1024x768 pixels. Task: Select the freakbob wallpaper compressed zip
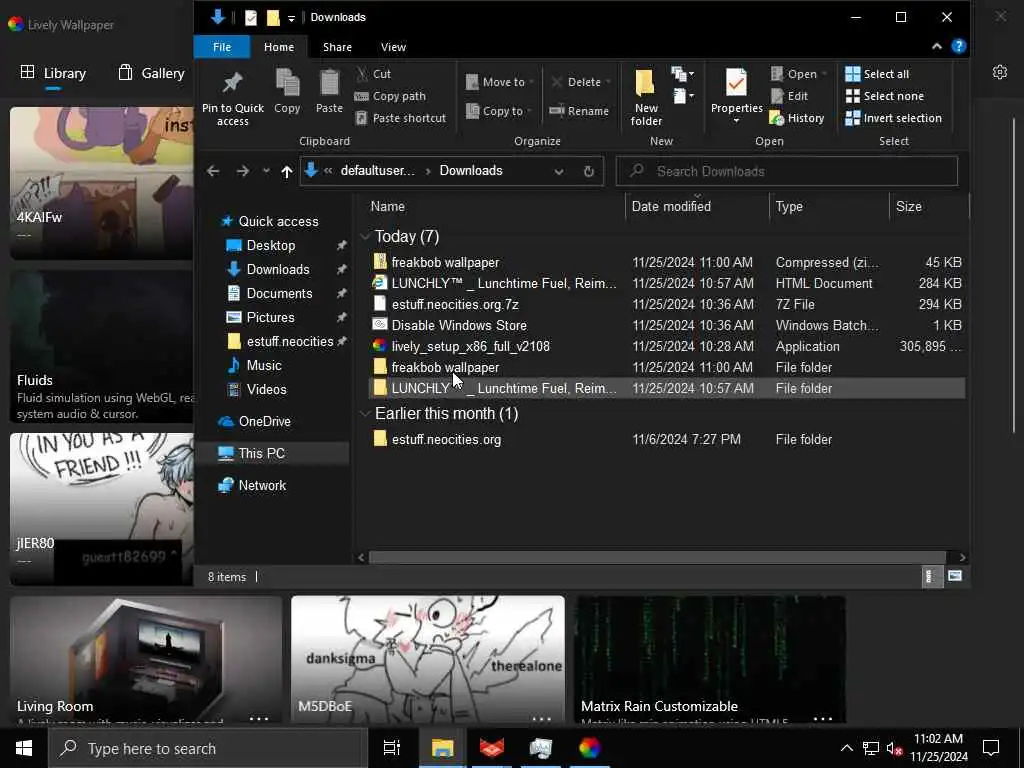(x=666, y=263)
